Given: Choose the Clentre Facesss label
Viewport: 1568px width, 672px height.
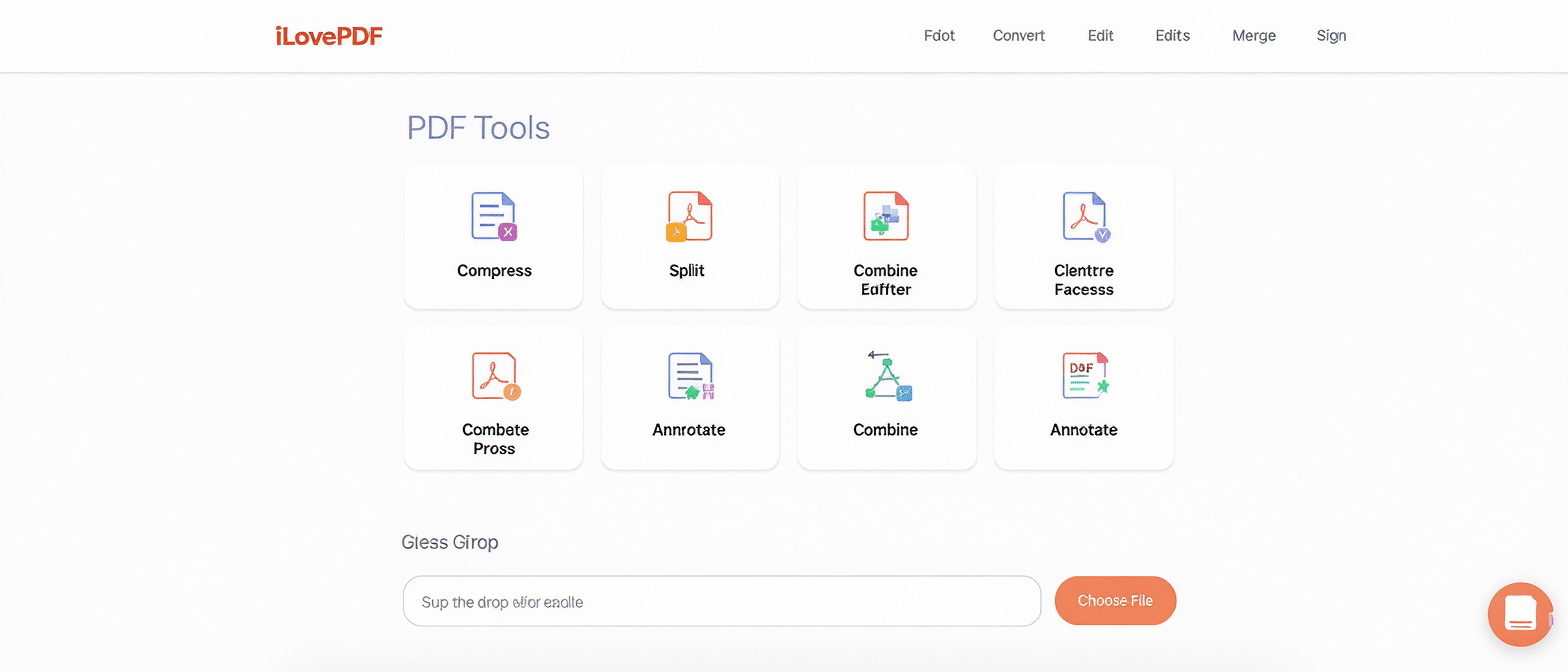Looking at the screenshot, I should click(x=1084, y=280).
